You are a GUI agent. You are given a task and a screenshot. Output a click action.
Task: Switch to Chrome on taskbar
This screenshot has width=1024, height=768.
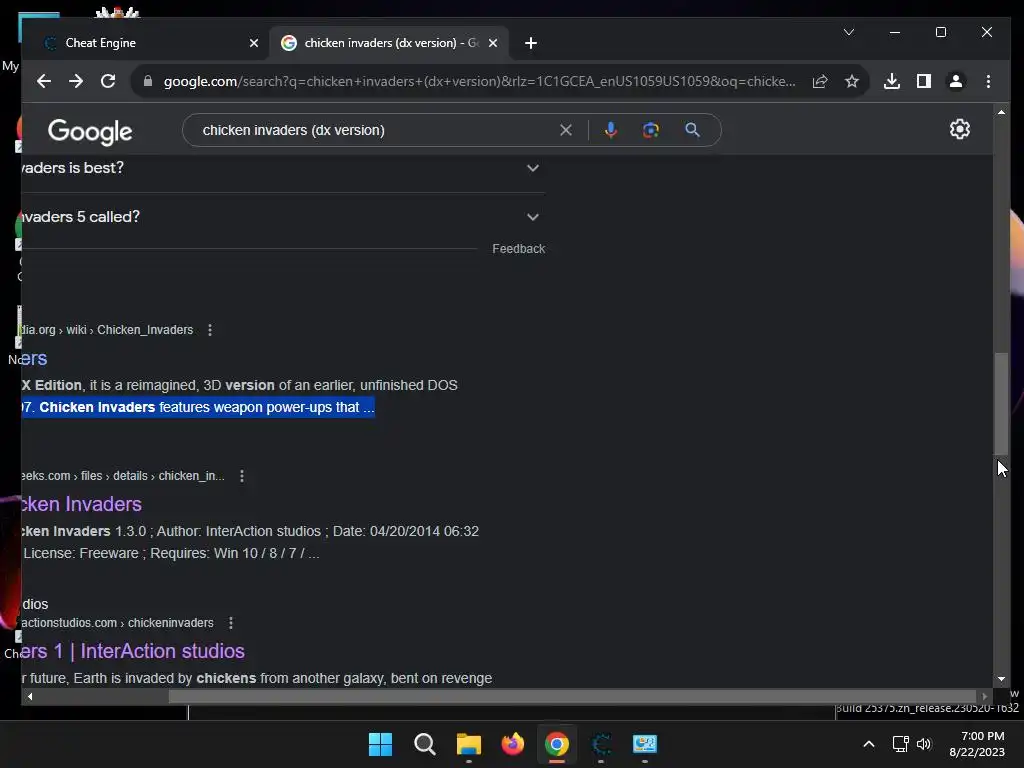[556, 744]
